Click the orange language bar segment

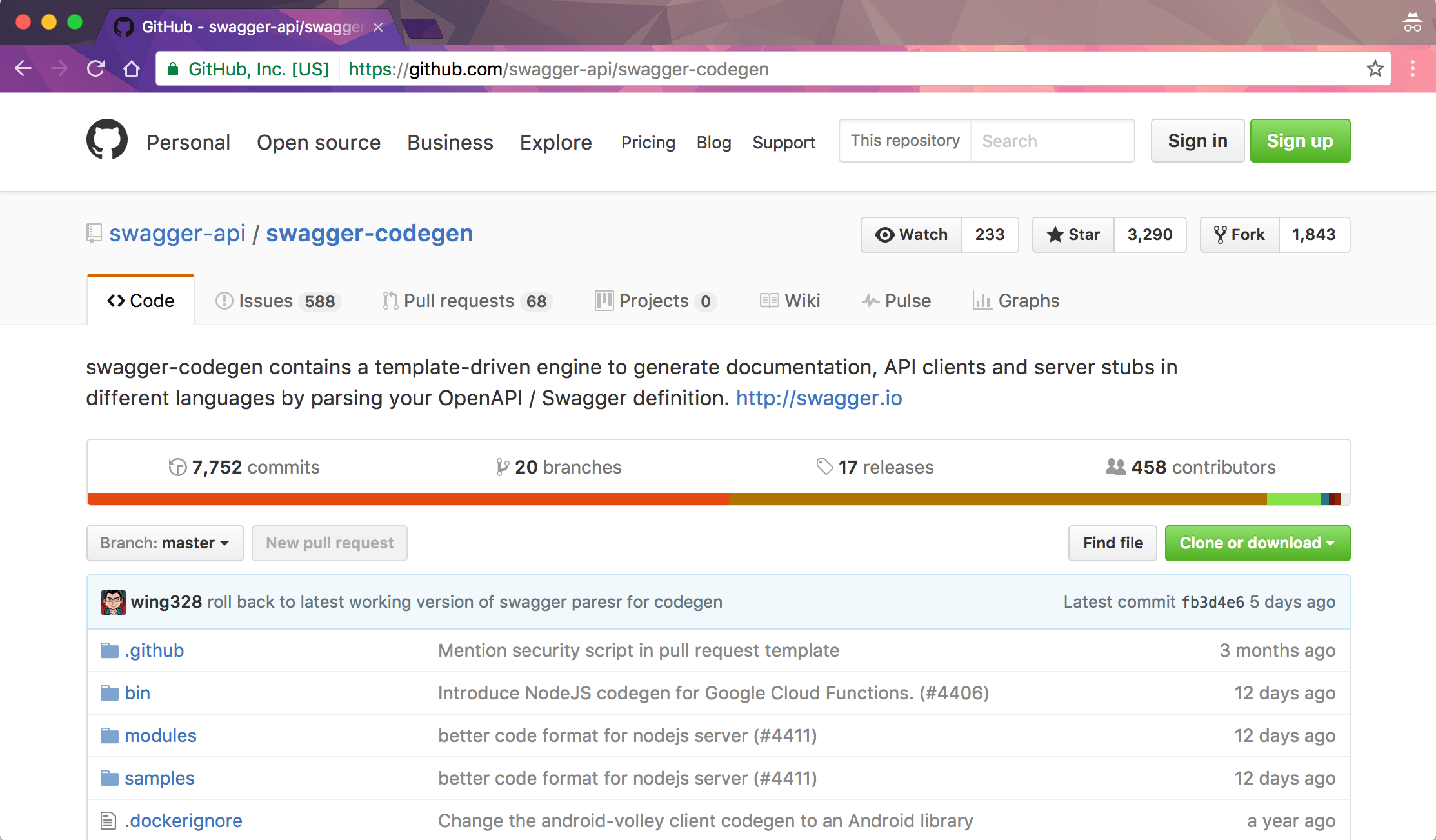408,499
